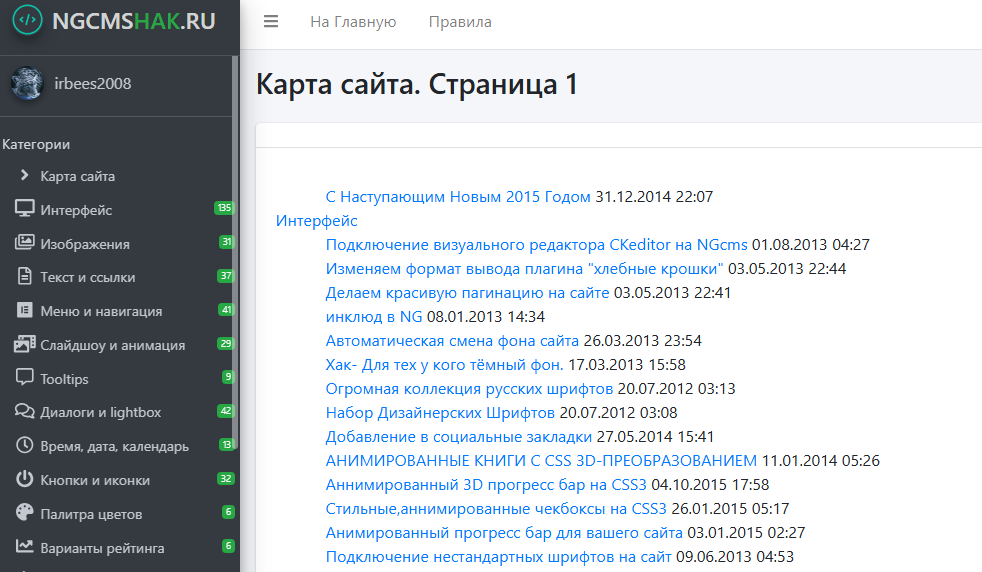Open Огромная коллекция русских шрифтов link

pos(469,388)
